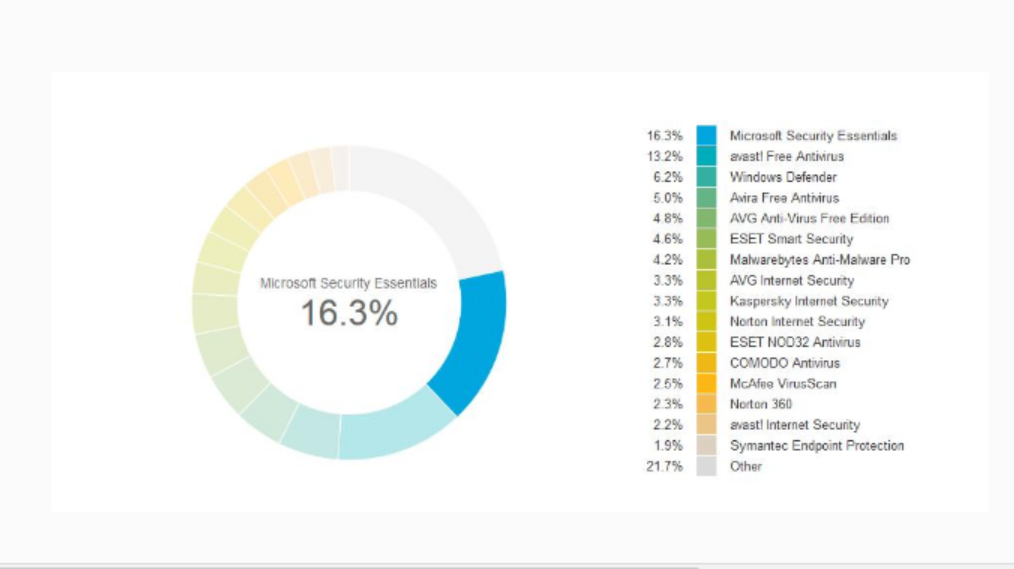1014x569 pixels.
Task: Select the avast! Free Antivirus legend label
Action: click(786, 156)
